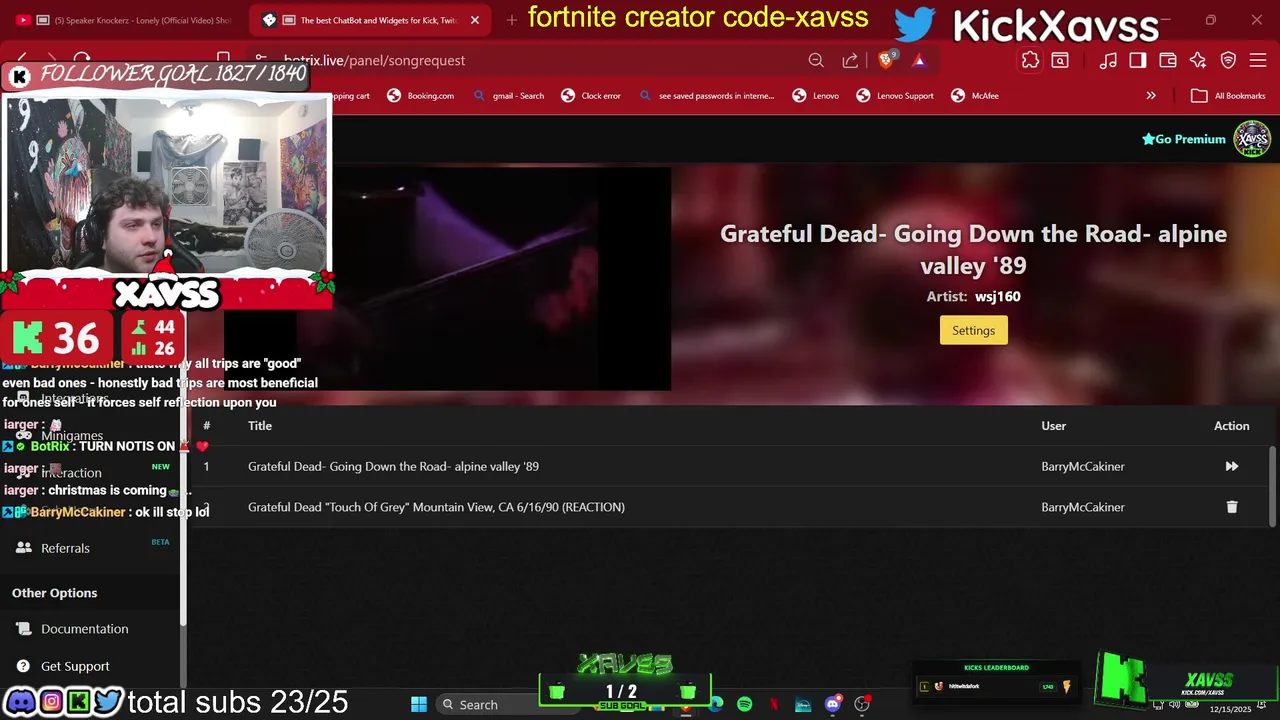
Task: Toggle the browser sidebar panel icon
Action: click(x=1137, y=60)
